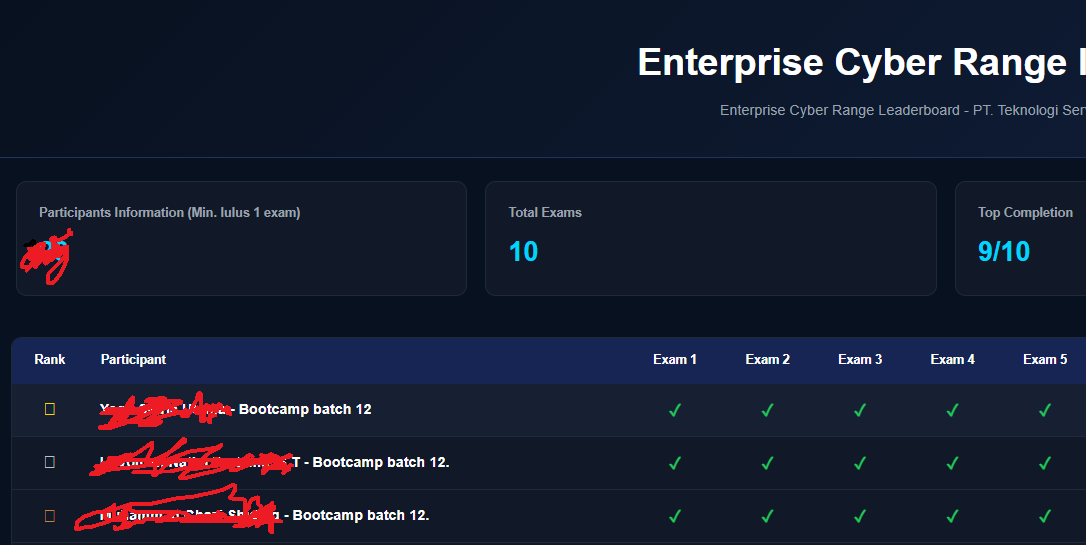The image size is (1086, 545).
Task: Click the bronze rank badge in the third row
Action: click(50, 516)
